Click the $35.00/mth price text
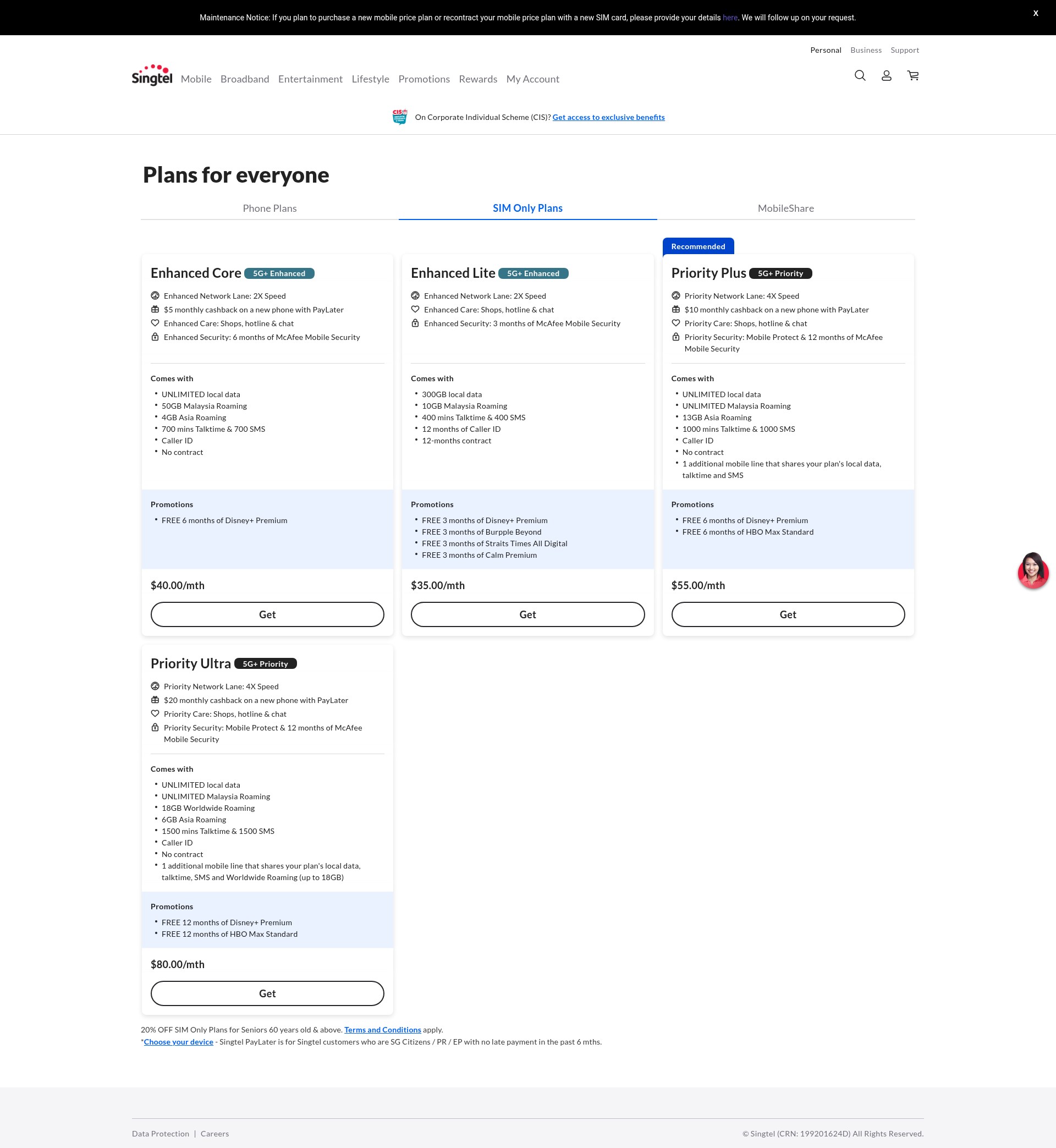This screenshot has height=1148, width=1056. (438, 585)
